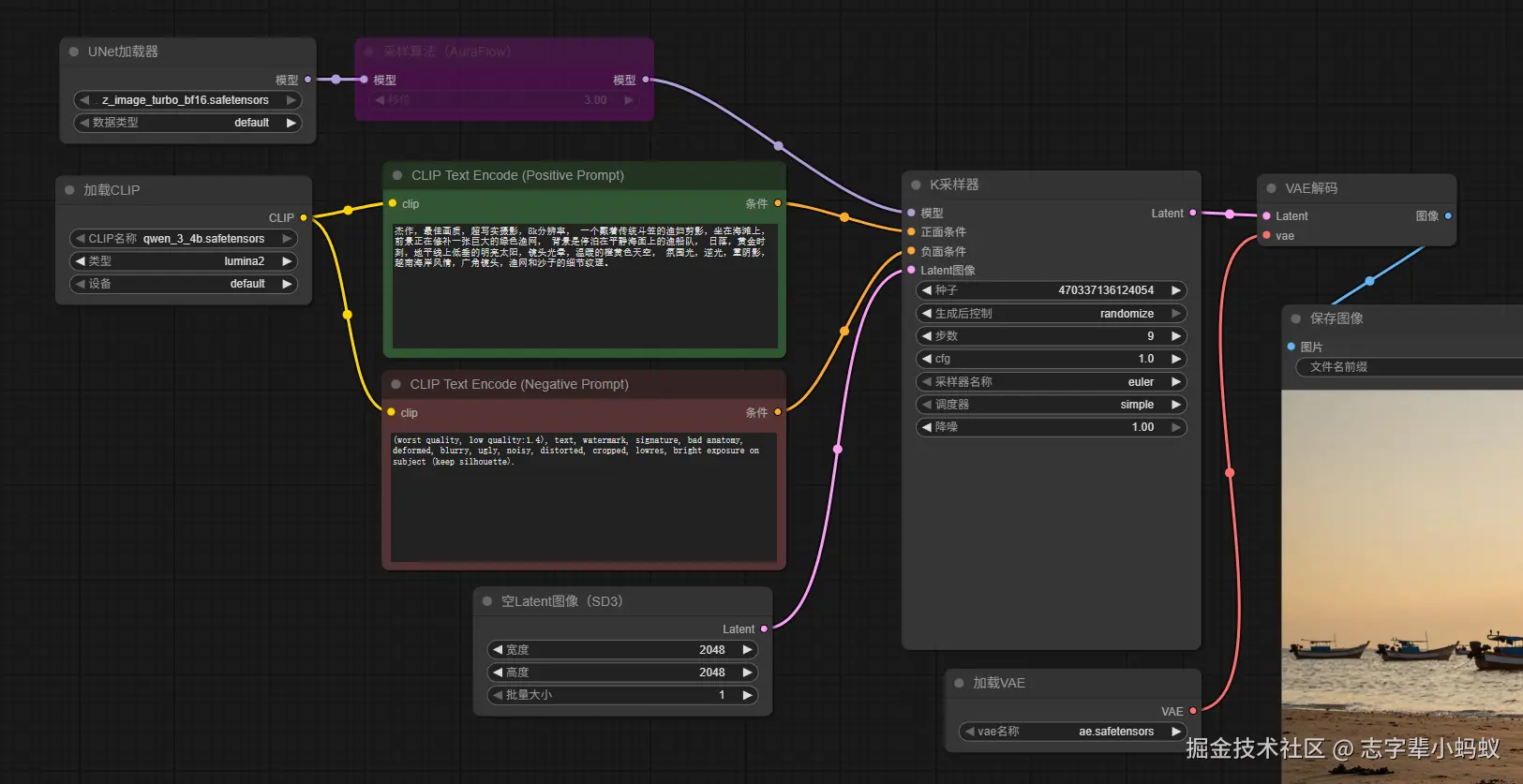Click the 生成后控制 randomize field
The height and width of the screenshot is (784, 1523).
[x=1050, y=314]
